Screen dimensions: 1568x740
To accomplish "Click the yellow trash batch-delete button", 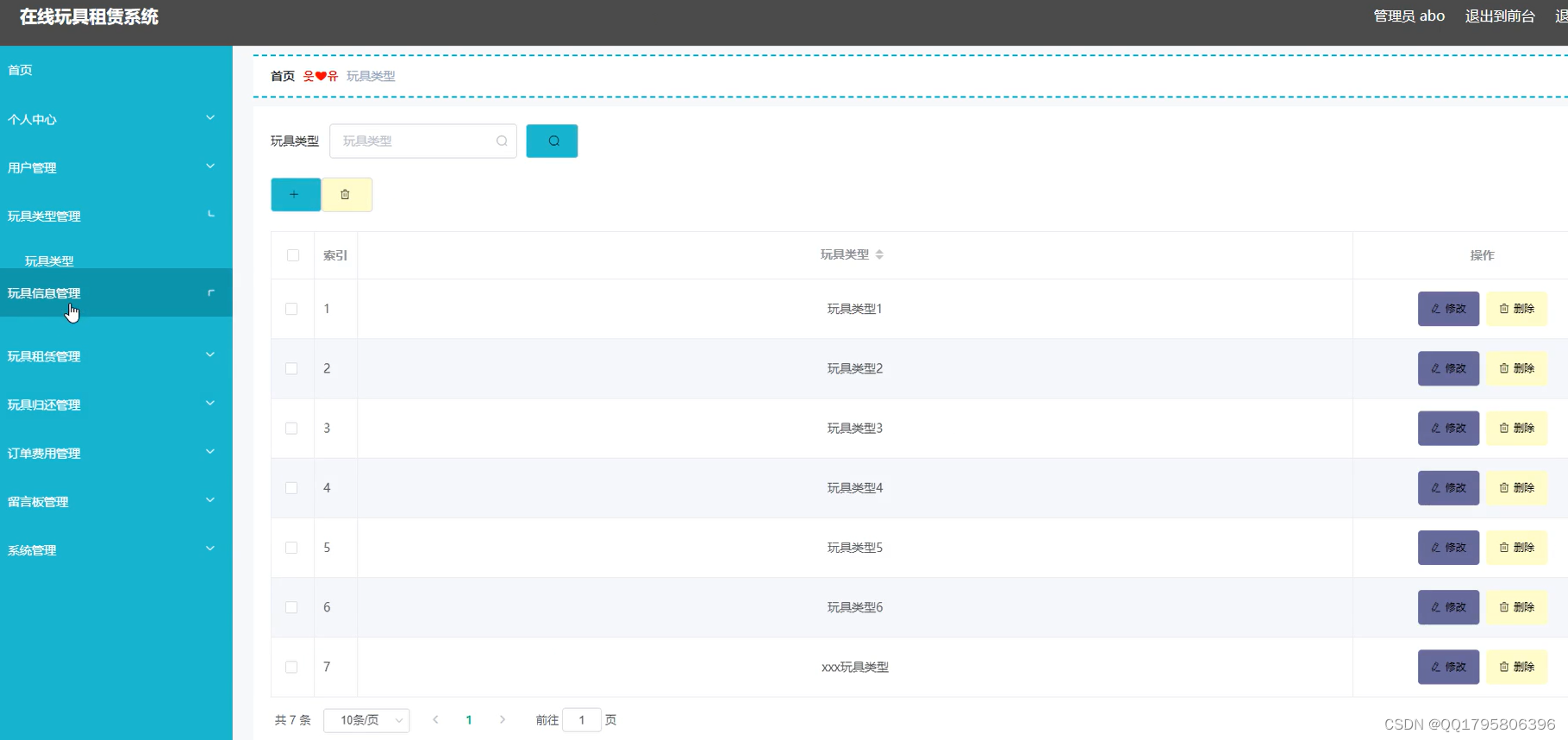I will tap(347, 195).
